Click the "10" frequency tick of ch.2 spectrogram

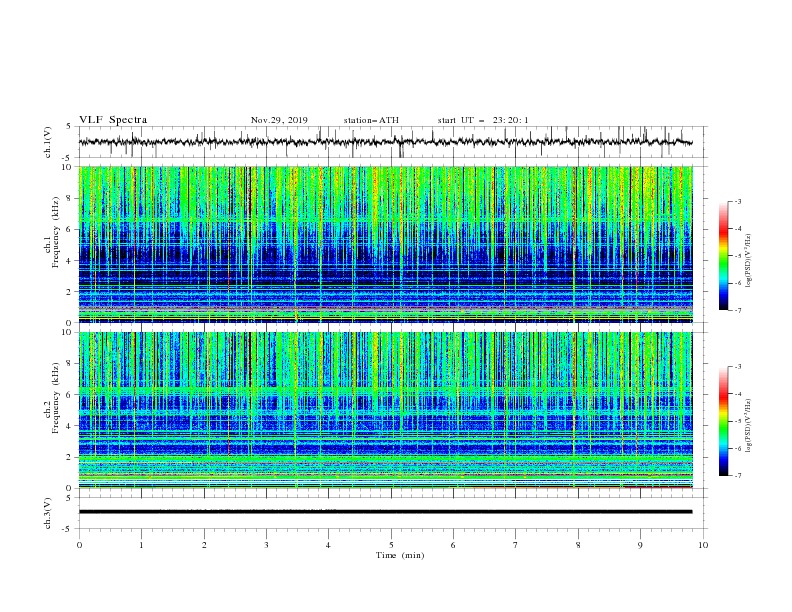(x=68, y=332)
